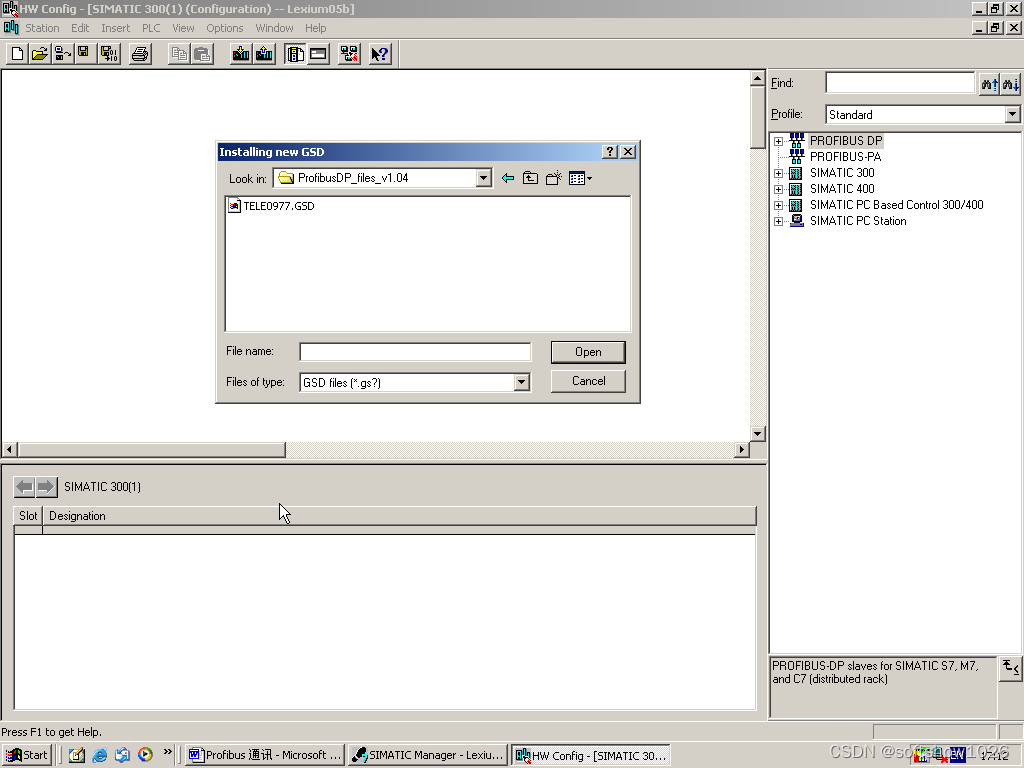Viewport: 1024px width, 768px height.
Task: Click the Address overview window icon
Action: 318,54
